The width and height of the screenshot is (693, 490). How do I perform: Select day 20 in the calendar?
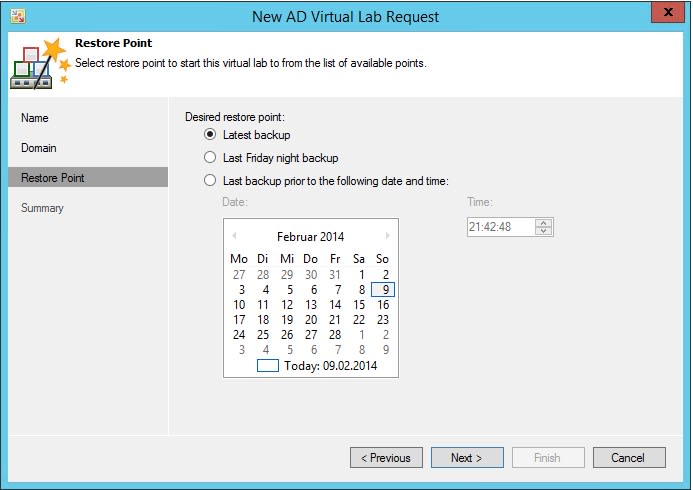click(x=311, y=320)
